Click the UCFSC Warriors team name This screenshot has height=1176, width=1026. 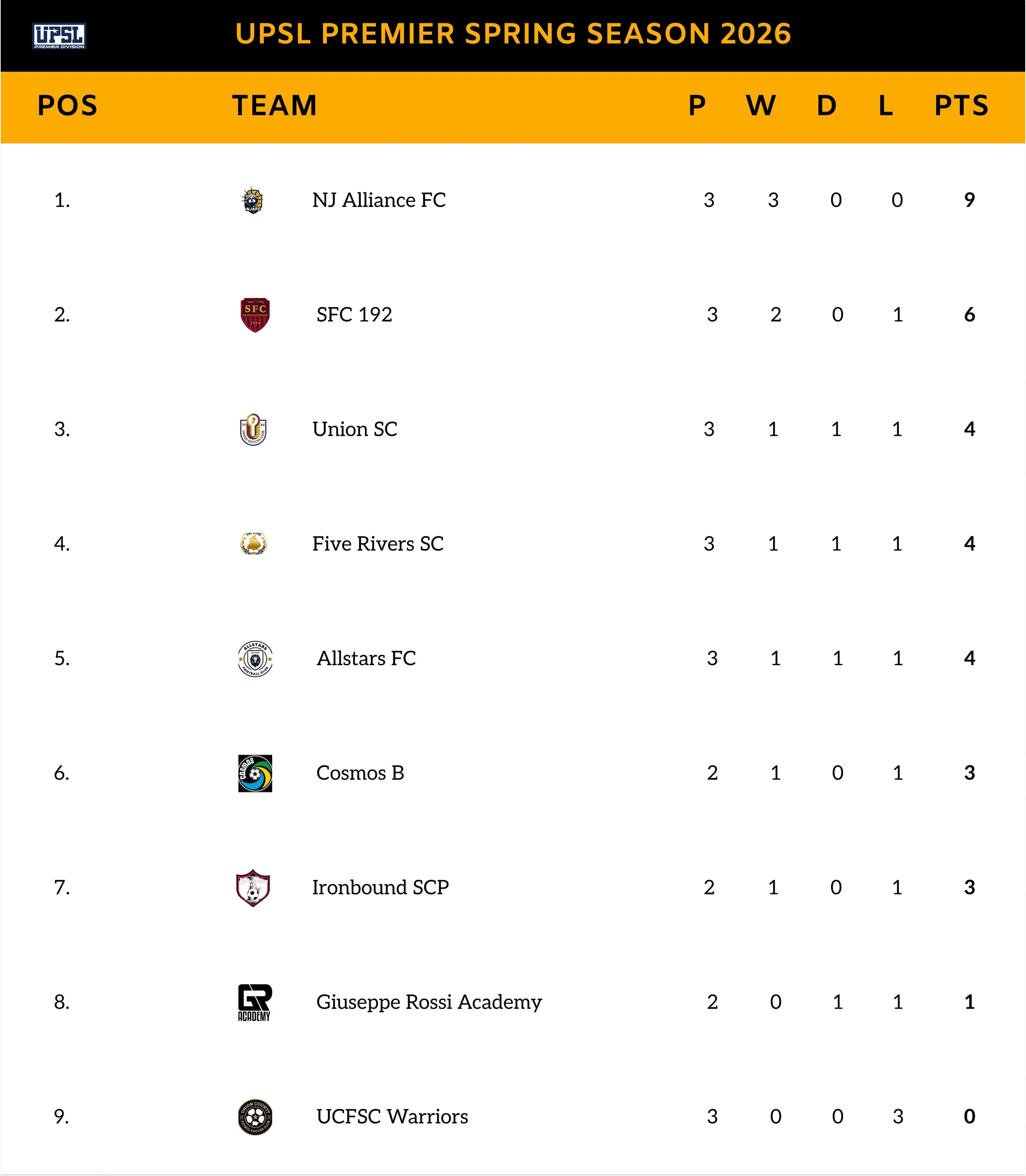[x=392, y=1116]
